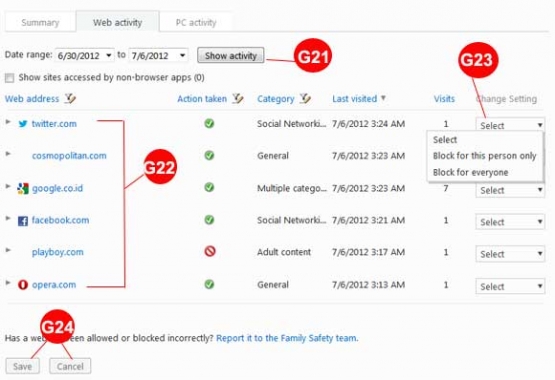The width and height of the screenshot is (555, 380).
Task: Click the Cancel button
Action: click(x=70, y=366)
